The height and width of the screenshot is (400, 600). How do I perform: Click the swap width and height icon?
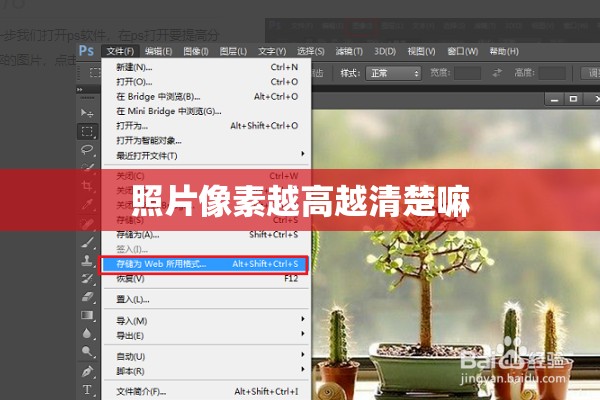pyautogui.click(x=497, y=73)
